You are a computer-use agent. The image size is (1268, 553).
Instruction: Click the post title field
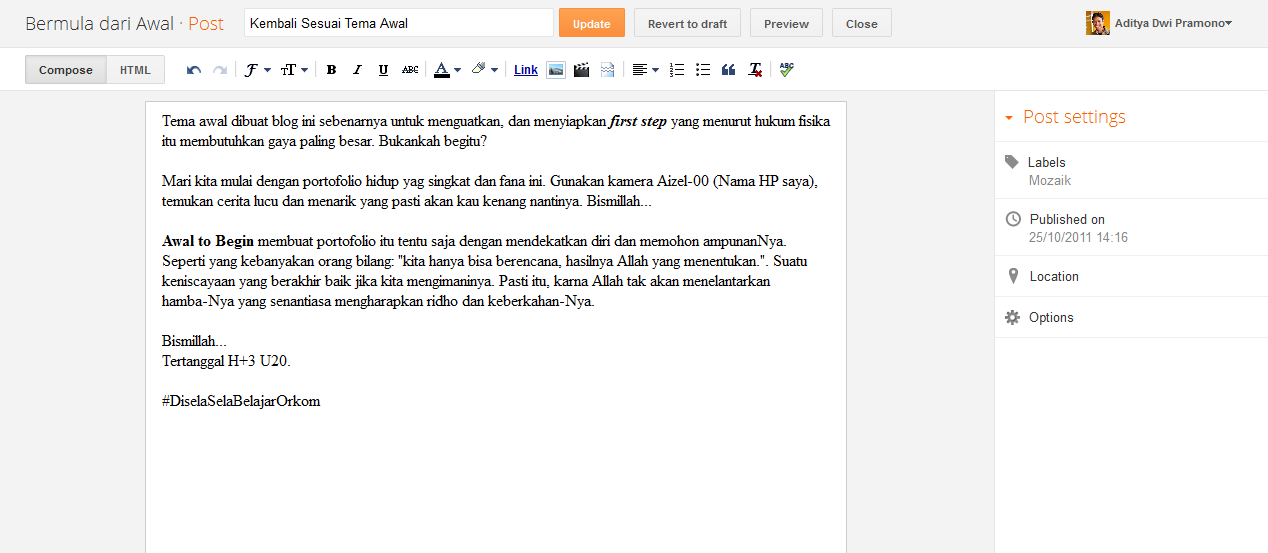[399, 23]
